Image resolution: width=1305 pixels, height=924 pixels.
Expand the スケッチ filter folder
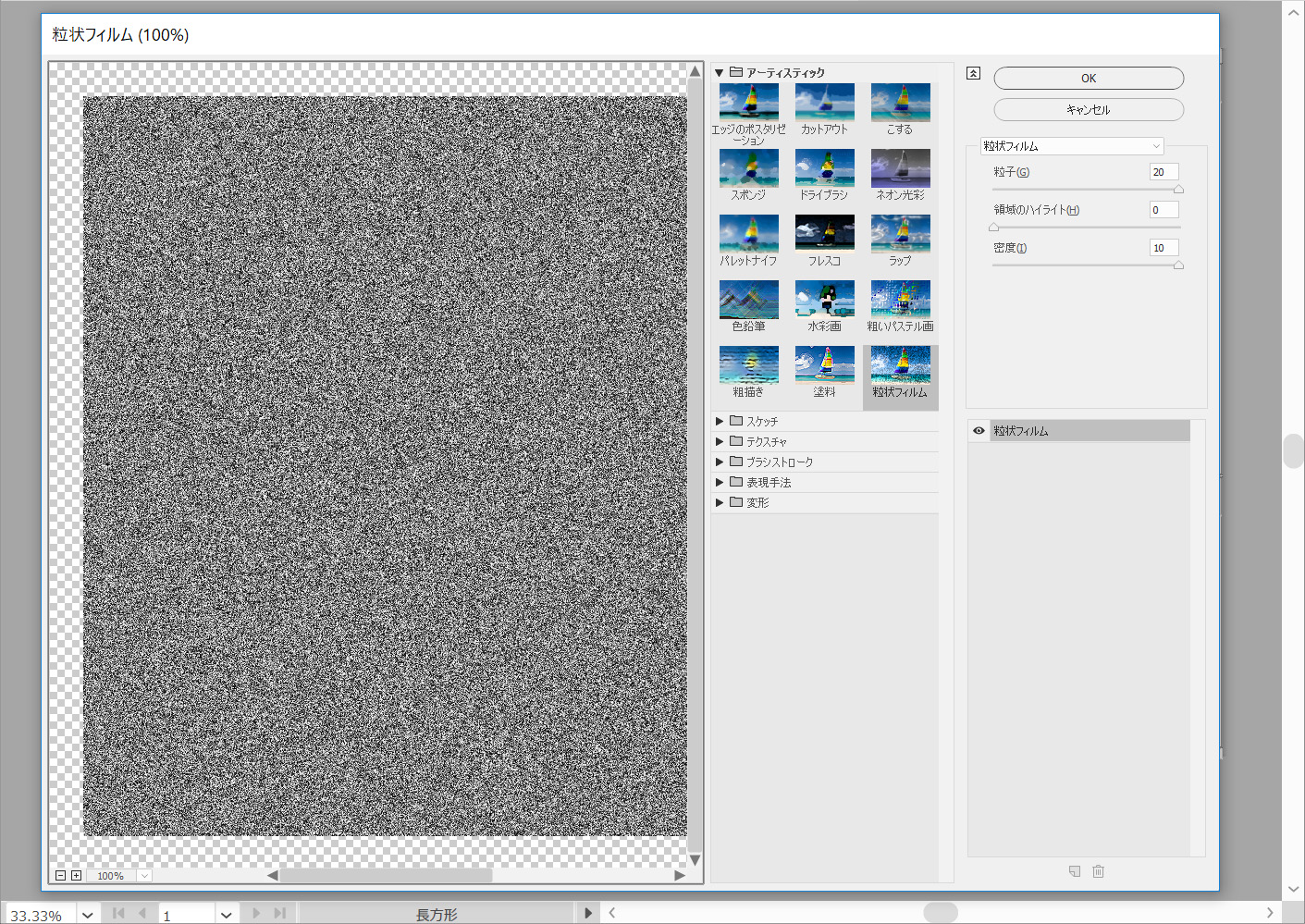720,421
